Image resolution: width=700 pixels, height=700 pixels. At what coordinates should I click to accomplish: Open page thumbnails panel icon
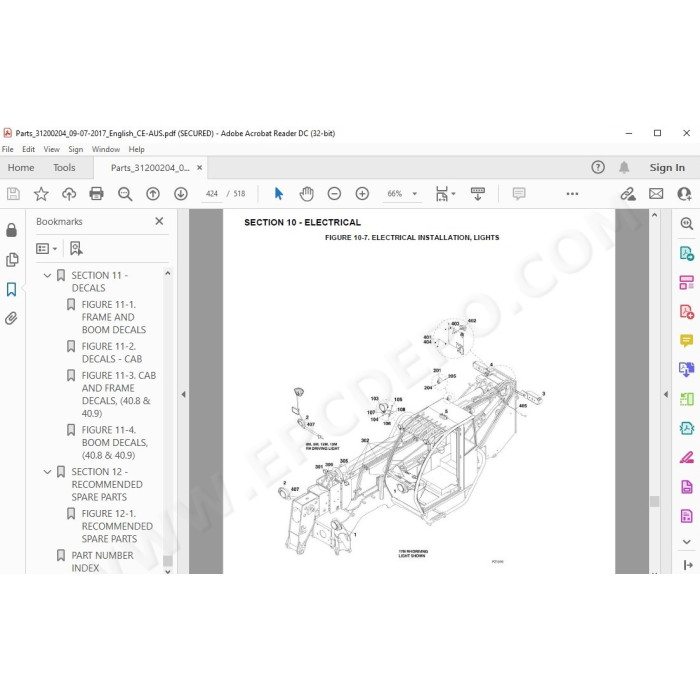pos(12,259)
